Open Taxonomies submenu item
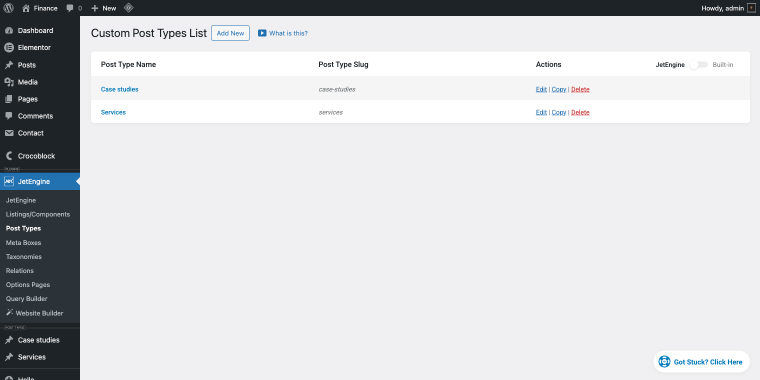 (24, 256)
